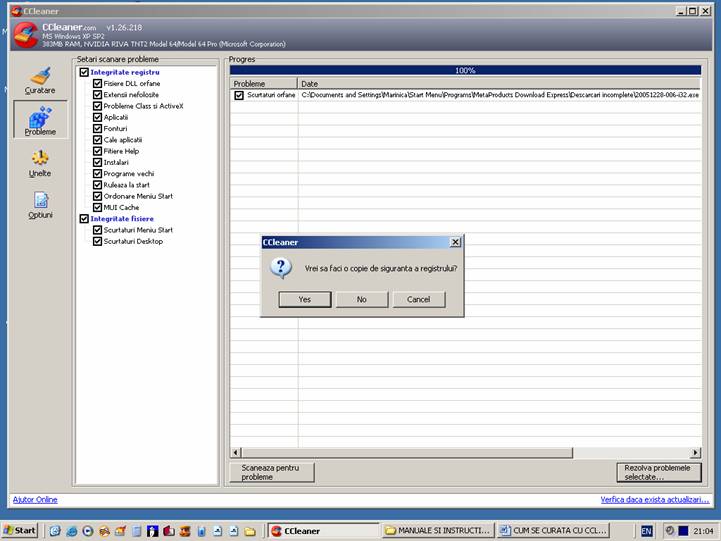This screenshot has width=721, height=541.
Task: Click the CCleaner logo in header
Action: [x=25, y=36]
